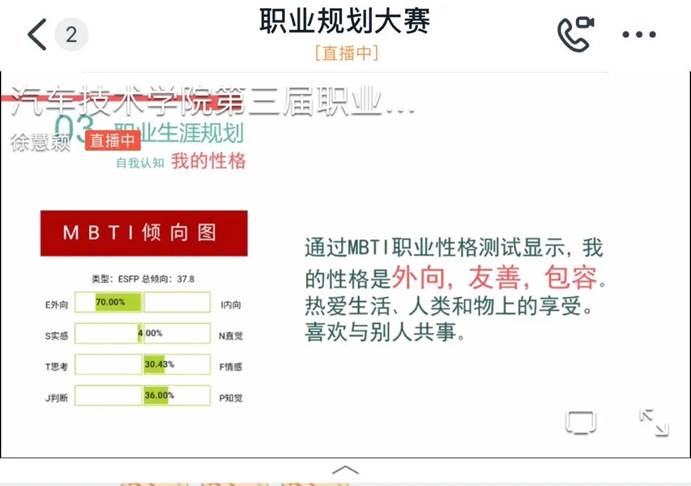The height and width of the screenshot is (486, 691).
Task: Start a voice or video call
Action: [575, 34]
